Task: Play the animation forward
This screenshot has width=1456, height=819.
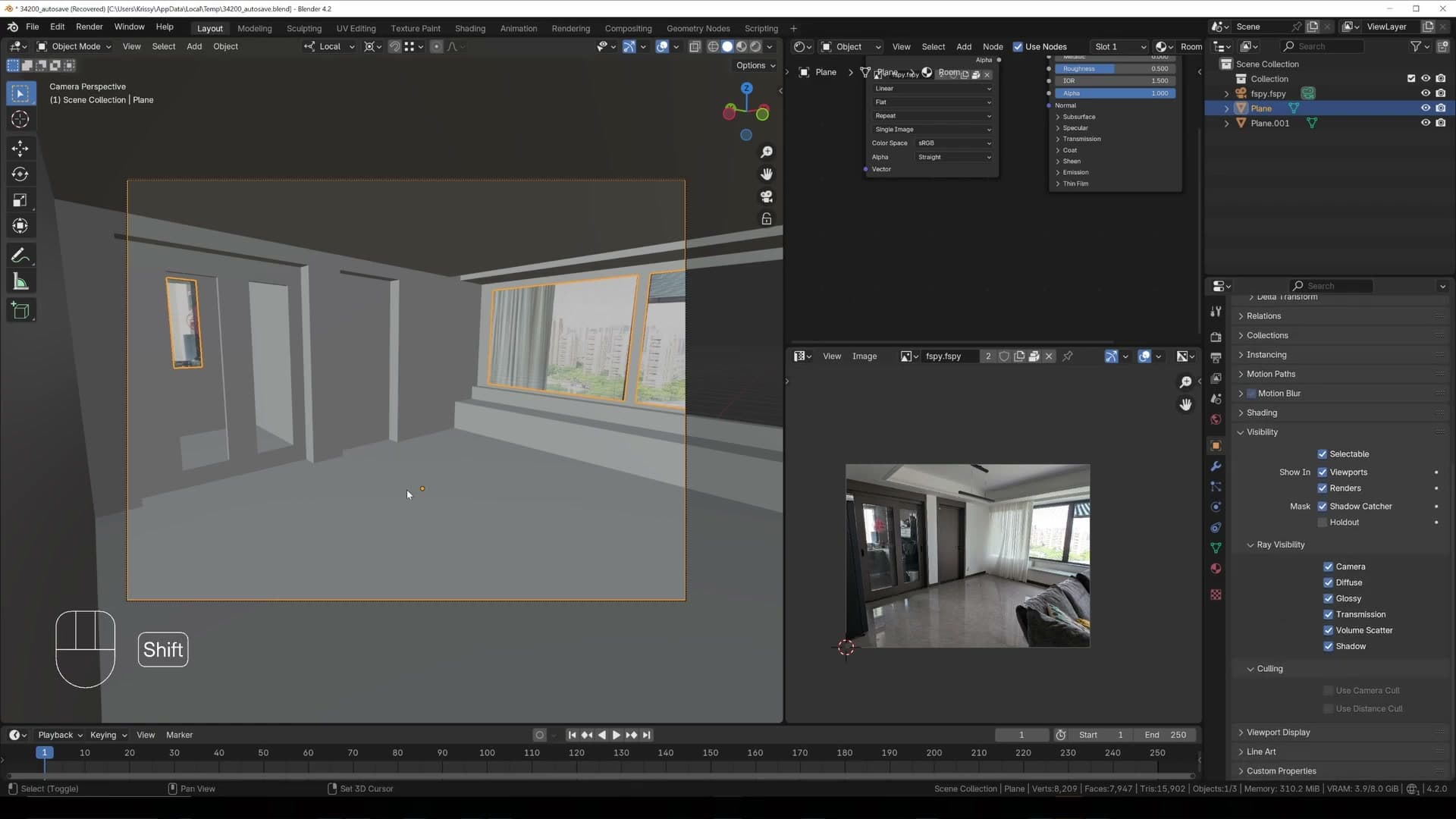Action: (x=616, y=736)
